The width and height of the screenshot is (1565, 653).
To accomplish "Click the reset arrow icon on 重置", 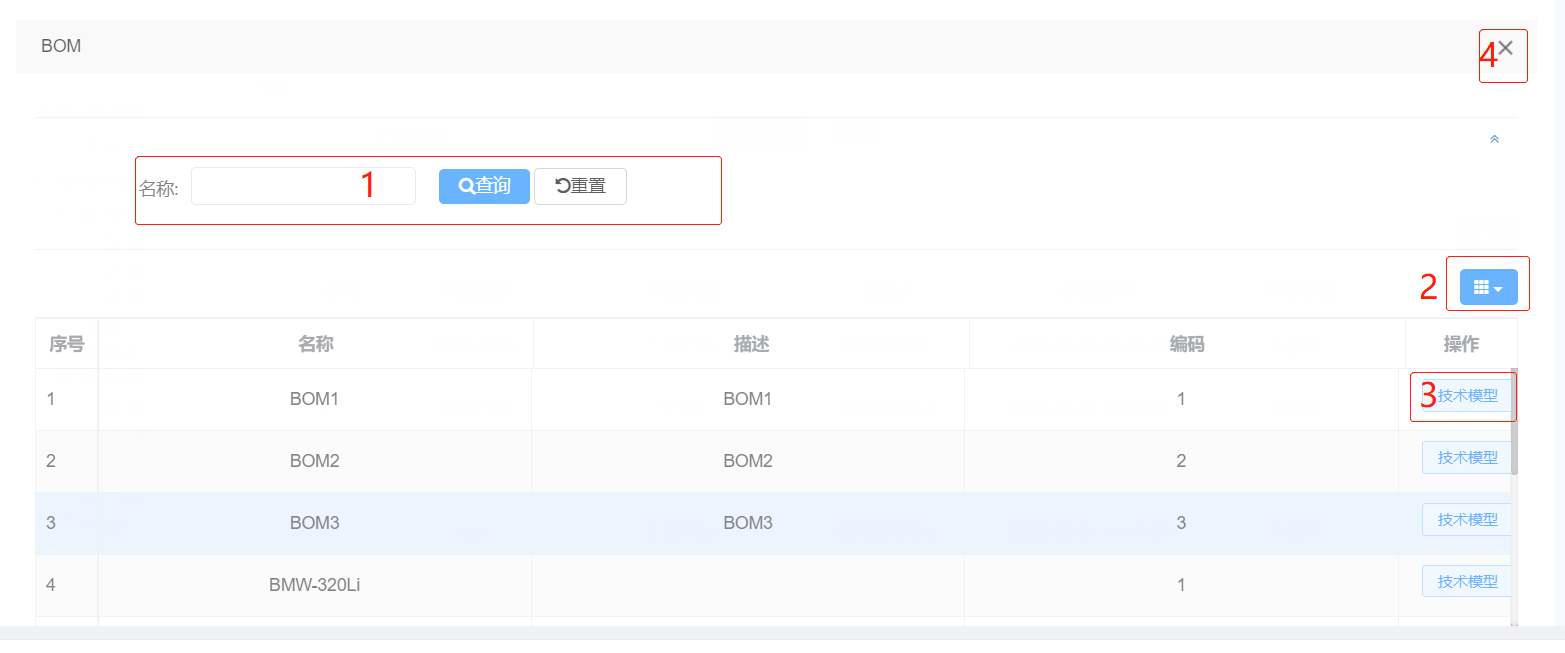I will click(563, 186).
